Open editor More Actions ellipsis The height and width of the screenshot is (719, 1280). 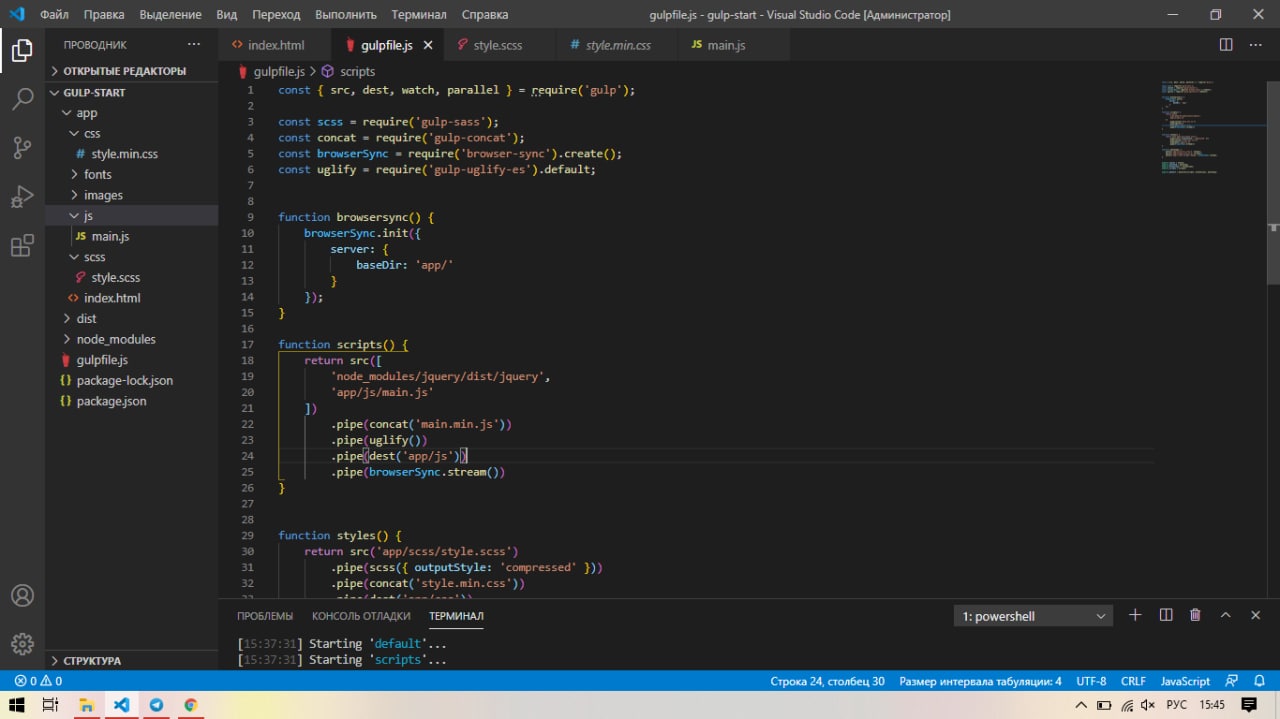(1256, 45)
